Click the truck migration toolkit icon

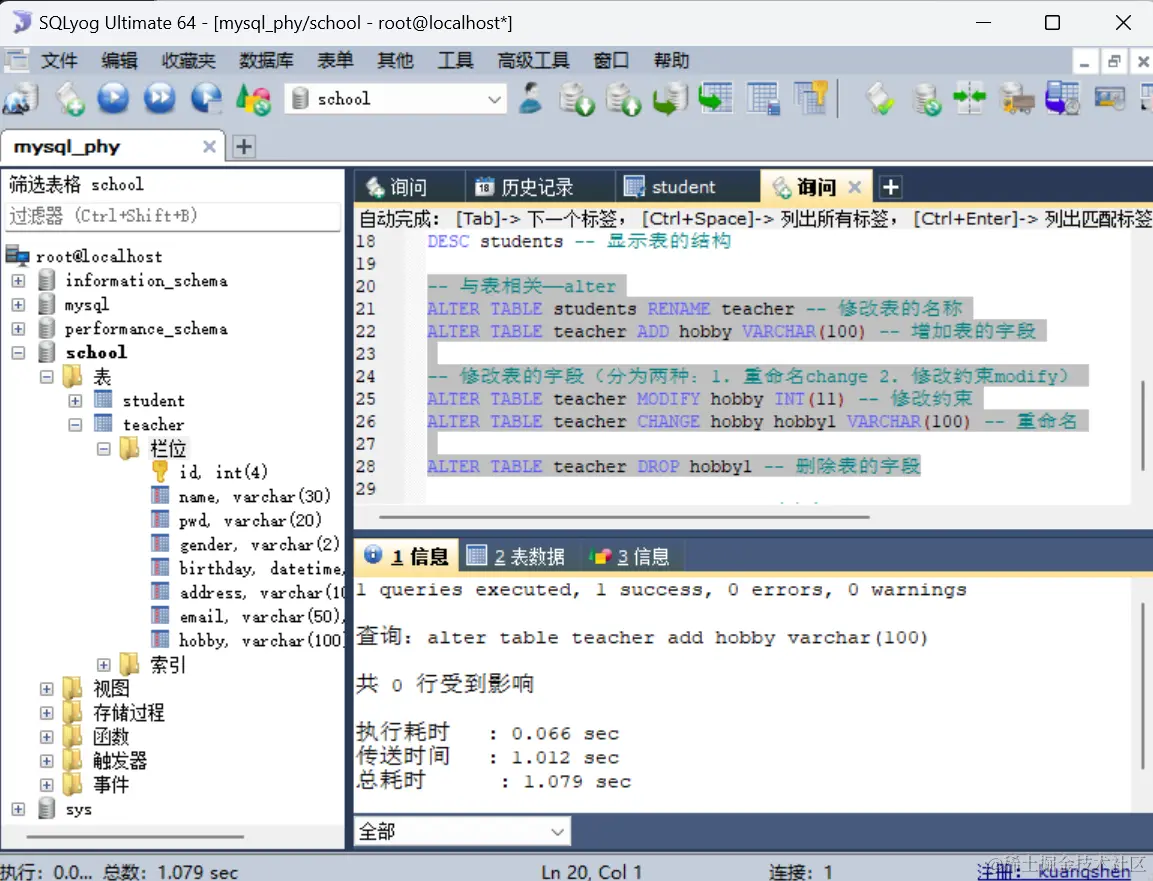pos(1017,99)
